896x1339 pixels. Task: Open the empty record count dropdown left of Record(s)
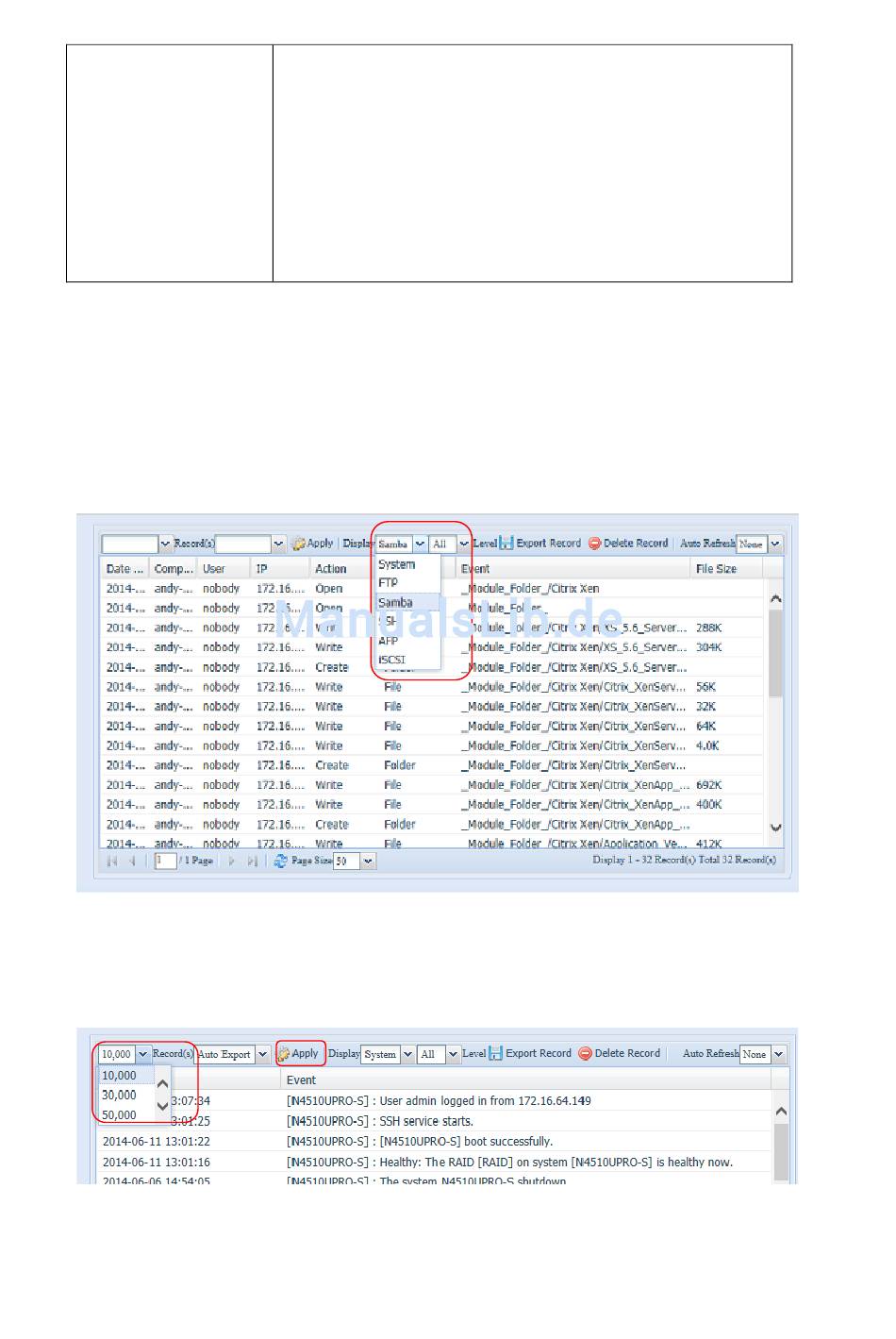[165, 544]
